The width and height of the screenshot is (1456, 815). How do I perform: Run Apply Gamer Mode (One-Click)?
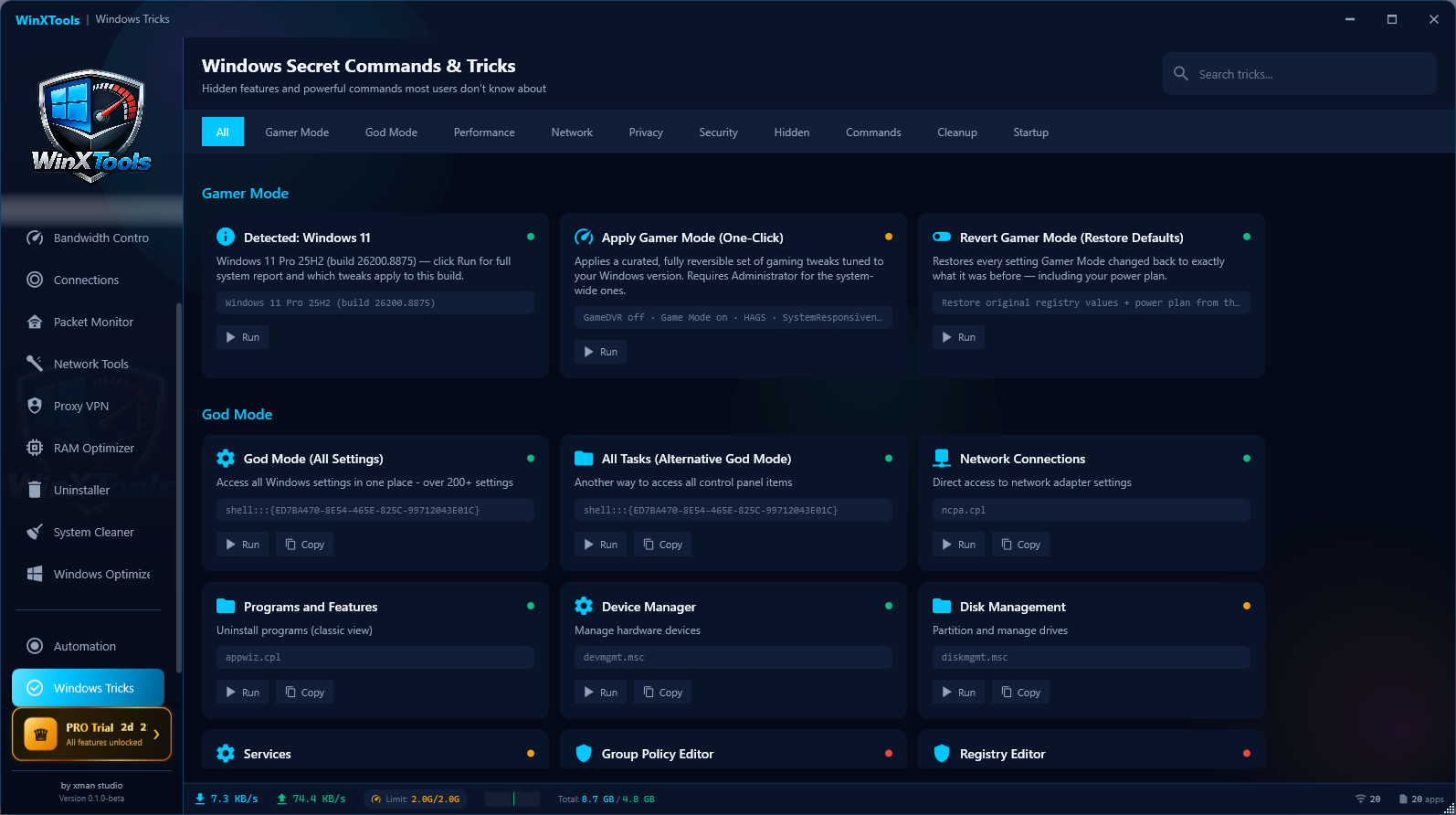(601, 352)
